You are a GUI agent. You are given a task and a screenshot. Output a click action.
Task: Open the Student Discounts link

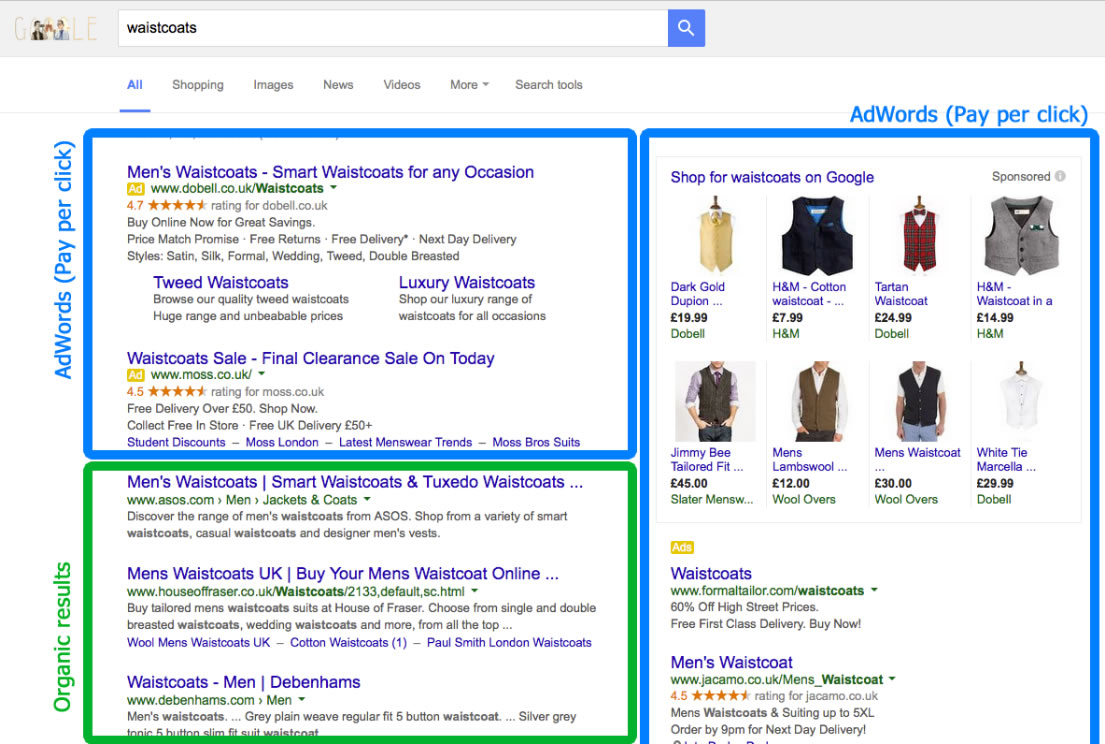pos(176,442)
